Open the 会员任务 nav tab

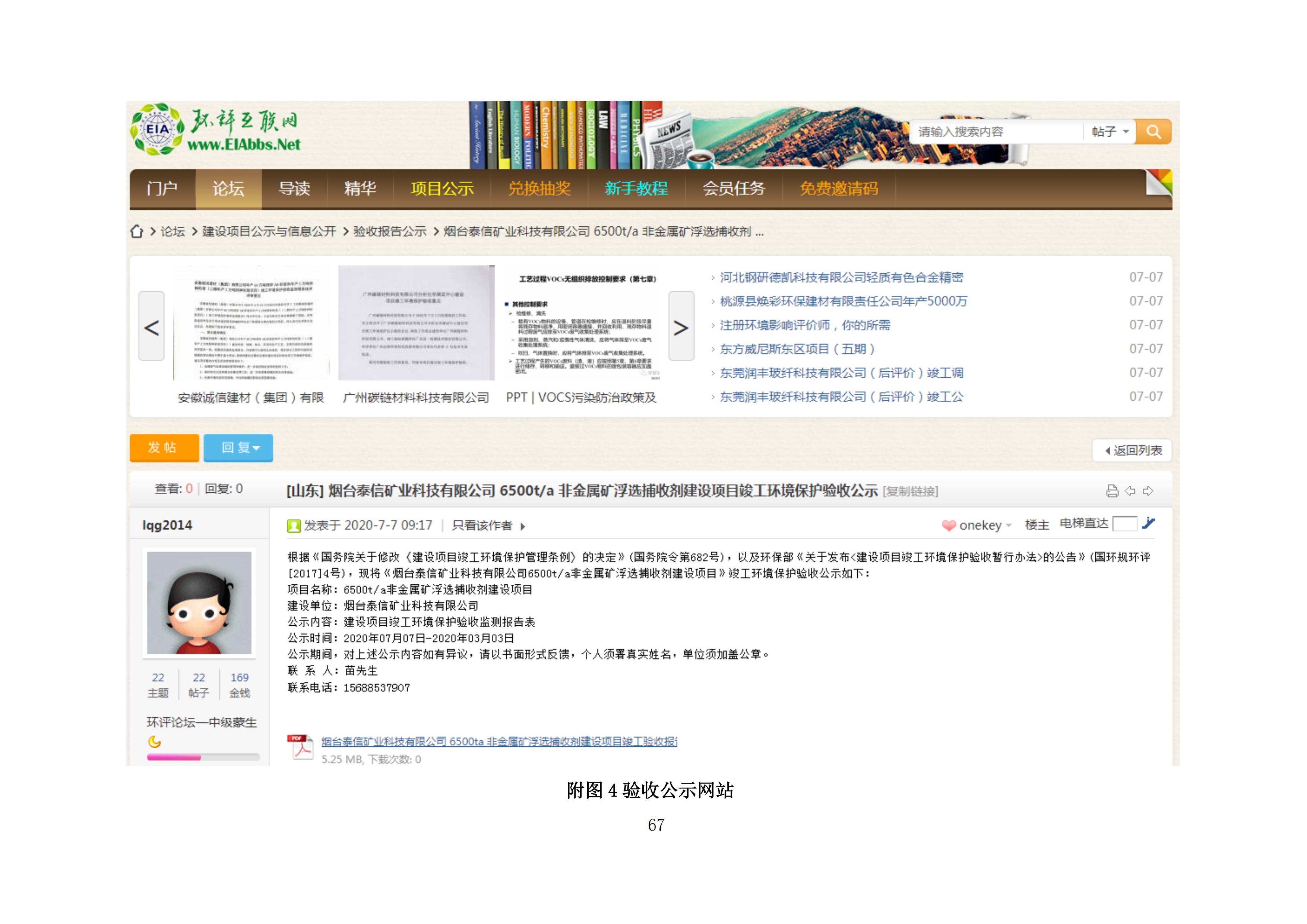(x=734, y=188)
